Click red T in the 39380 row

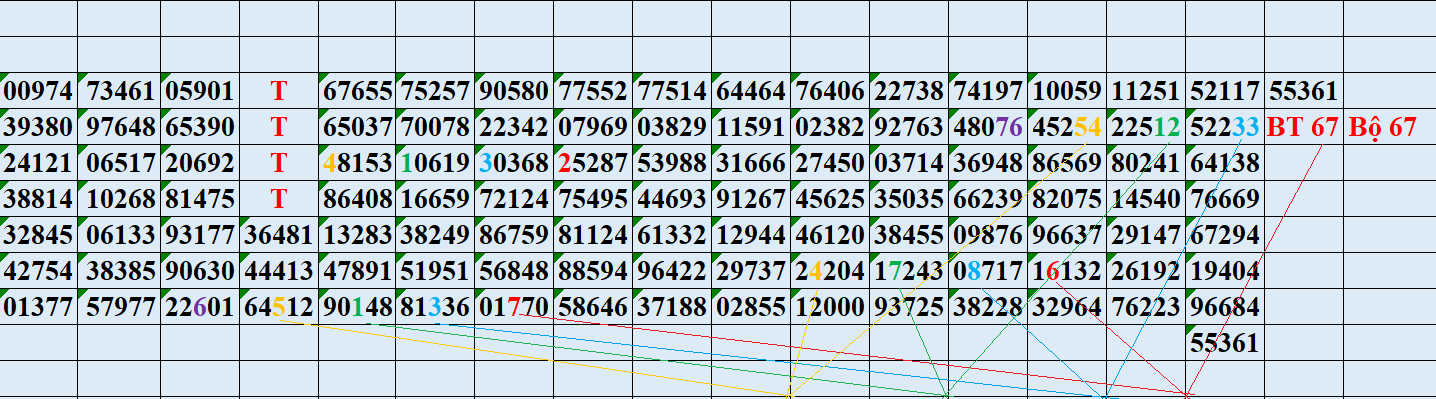pos(279,127)
